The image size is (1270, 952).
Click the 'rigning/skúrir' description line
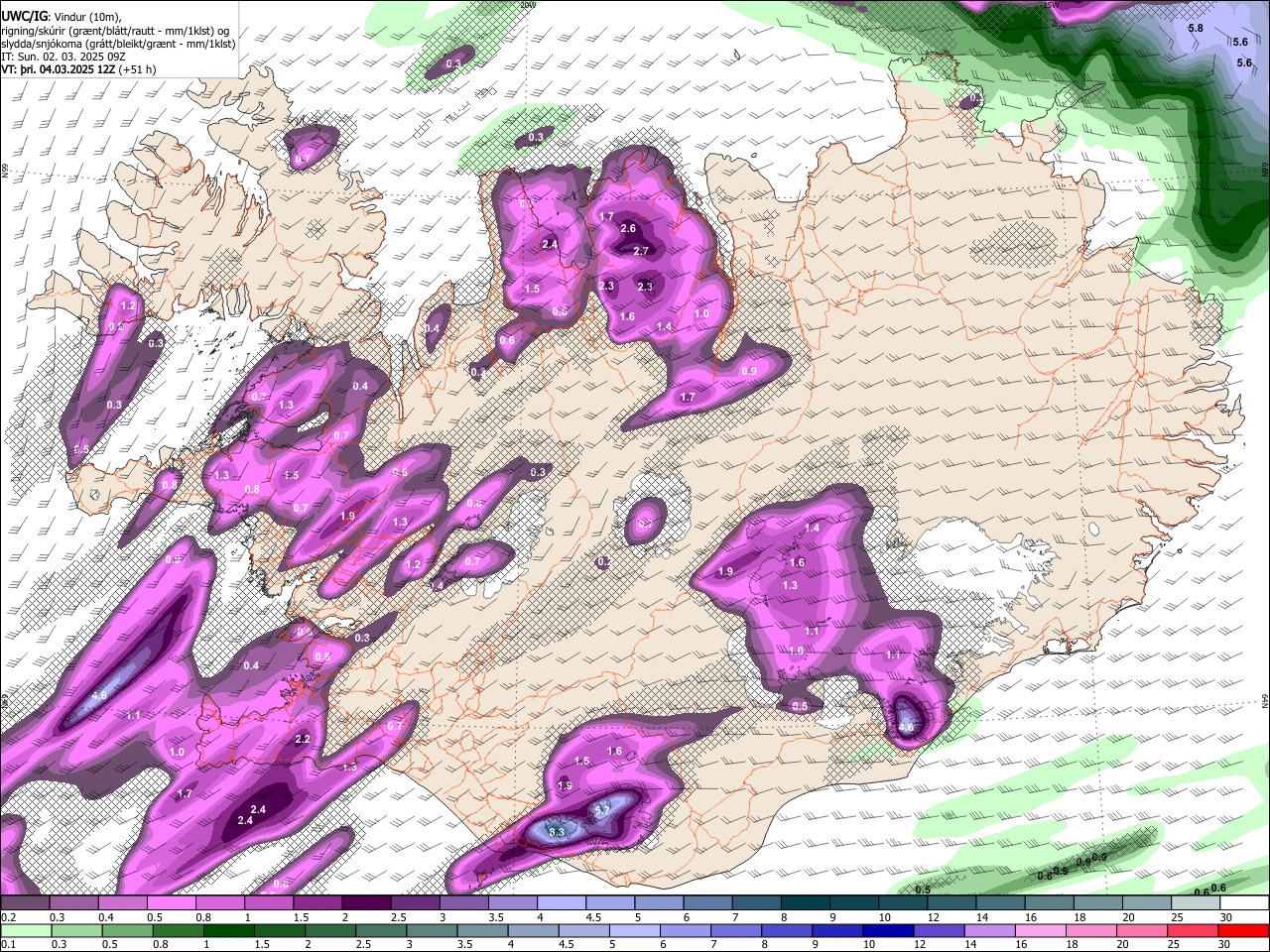click(117, 32)
